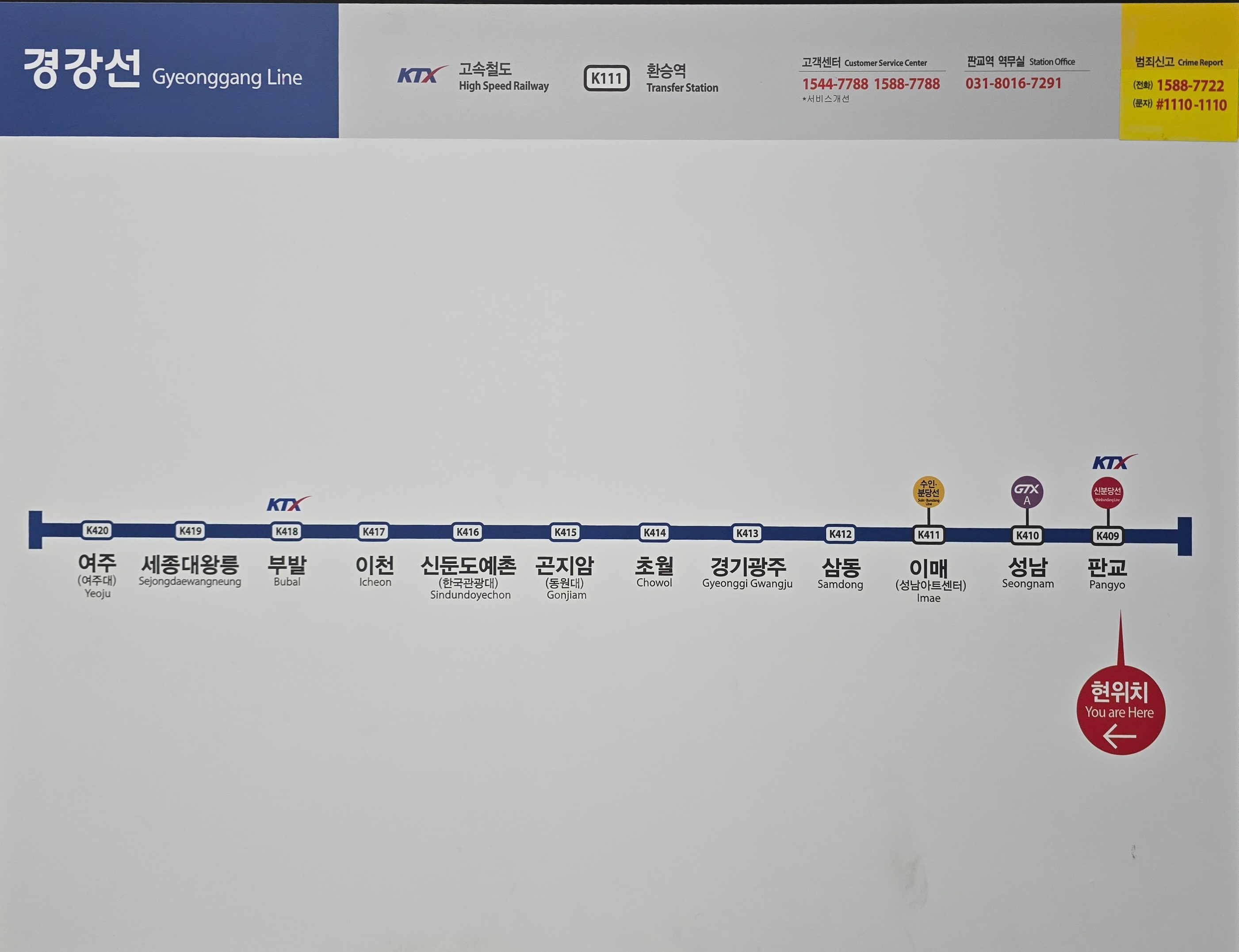The image size is (1239, 952).
Task: Click the Gonjiam station label
Action: (565, 567)
